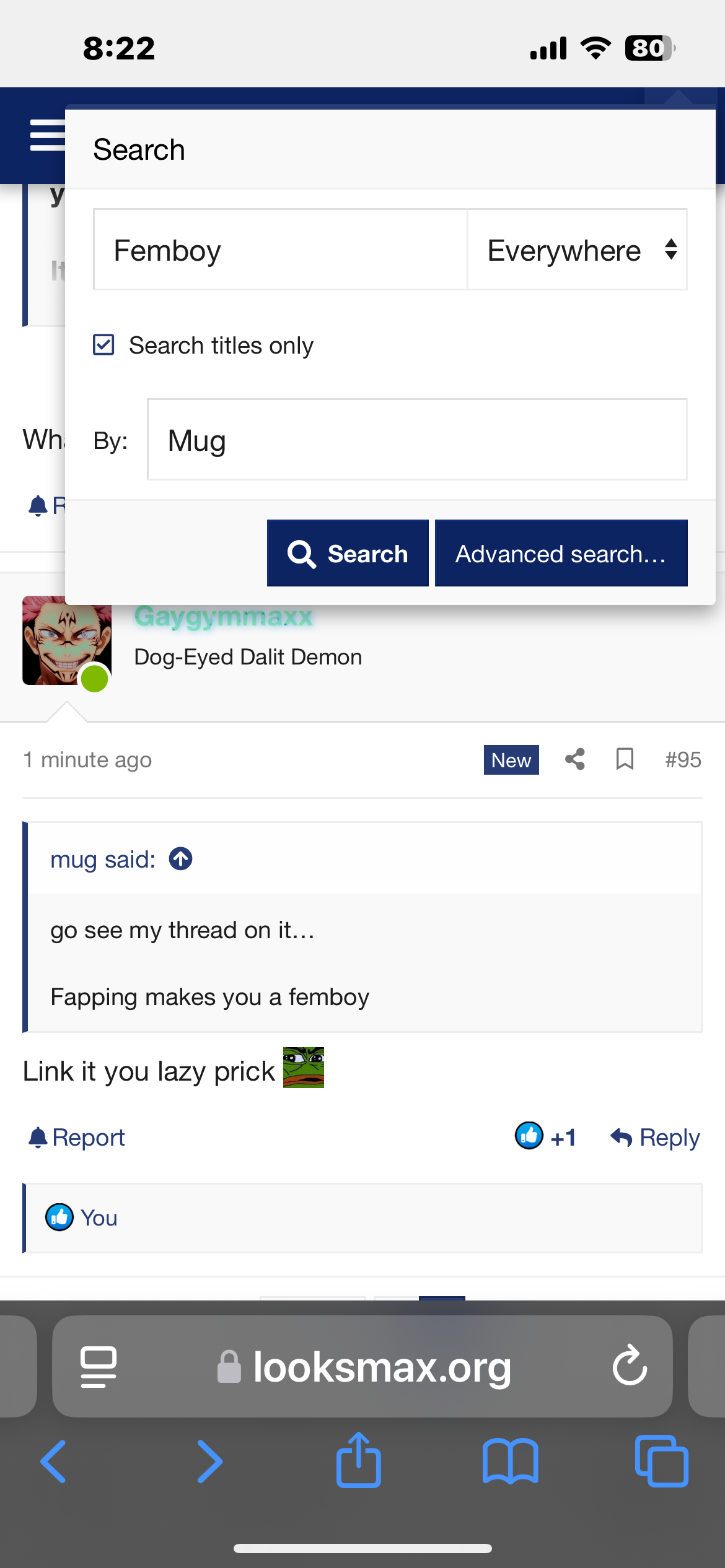The image size is (725, 1568).
Task: Open Advanced search options
Action: (561, 553)
